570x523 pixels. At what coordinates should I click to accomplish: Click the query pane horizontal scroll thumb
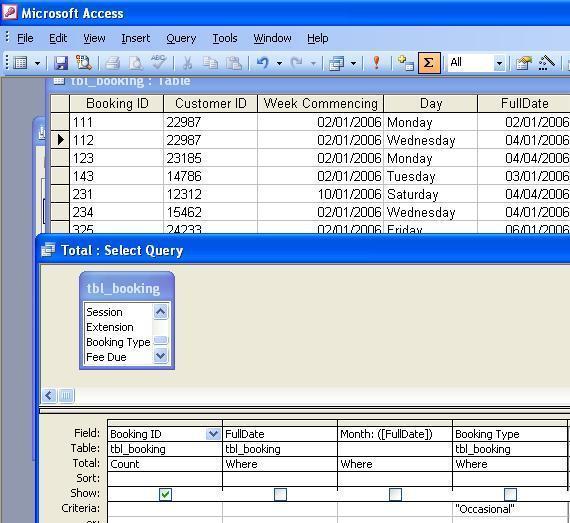tap(66, 395)
